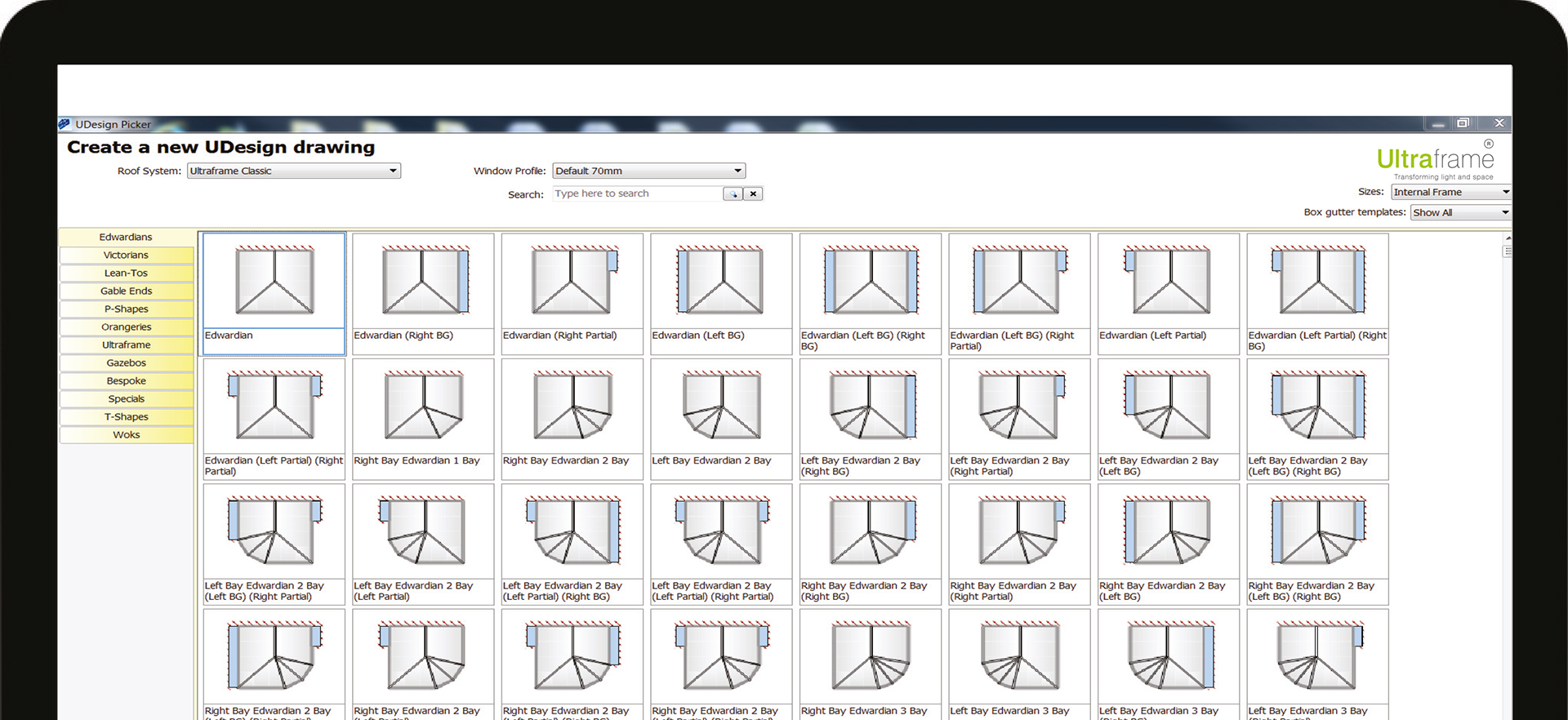Choose Right Bay Edwardian 2 Bay (Right BG) only
Viewport: 1568px width, 720px height.
click(x=871, y=544)
